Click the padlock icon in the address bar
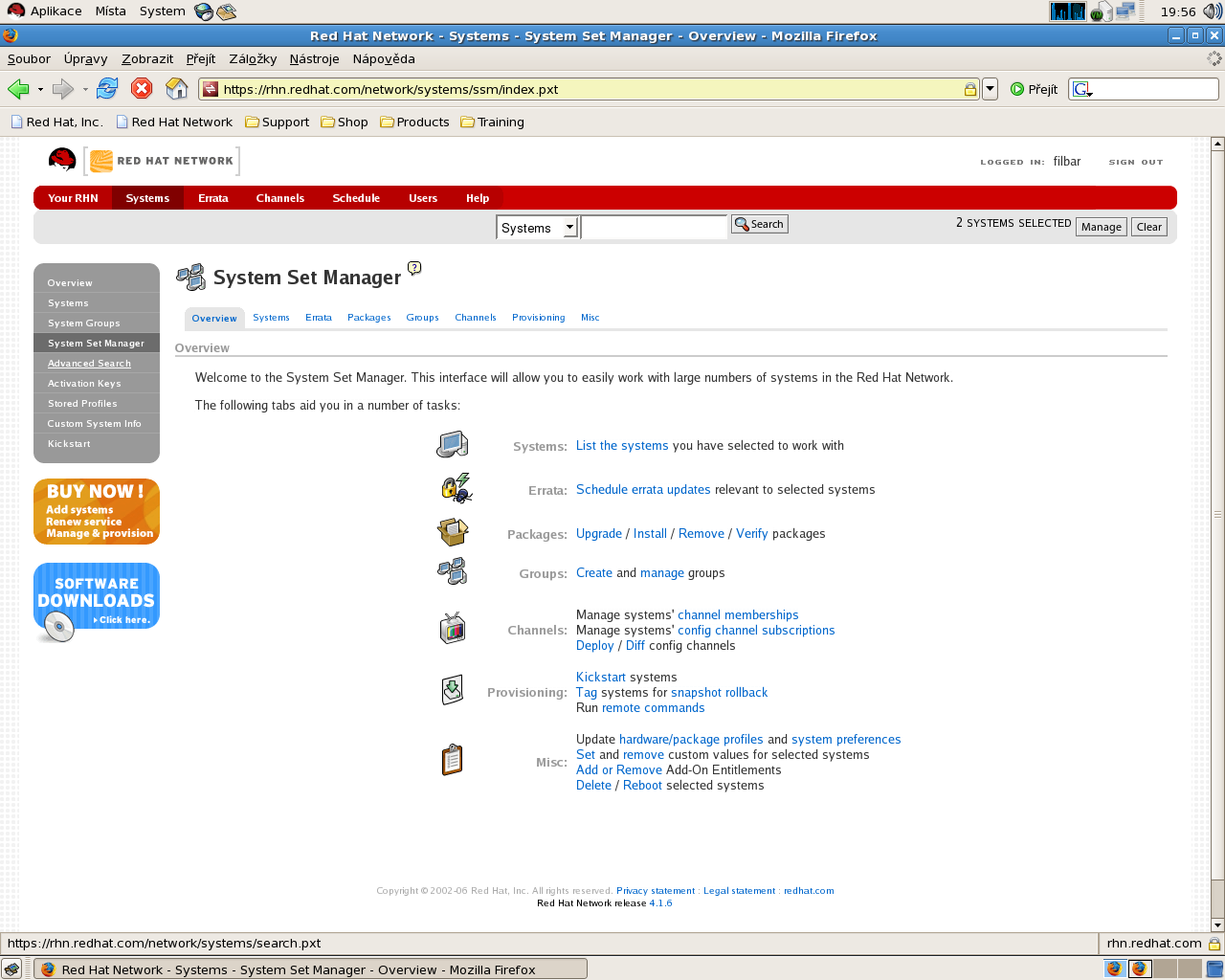Image resolution: width=1225 pixels, height=980 pixels. [x=970, y=89]
